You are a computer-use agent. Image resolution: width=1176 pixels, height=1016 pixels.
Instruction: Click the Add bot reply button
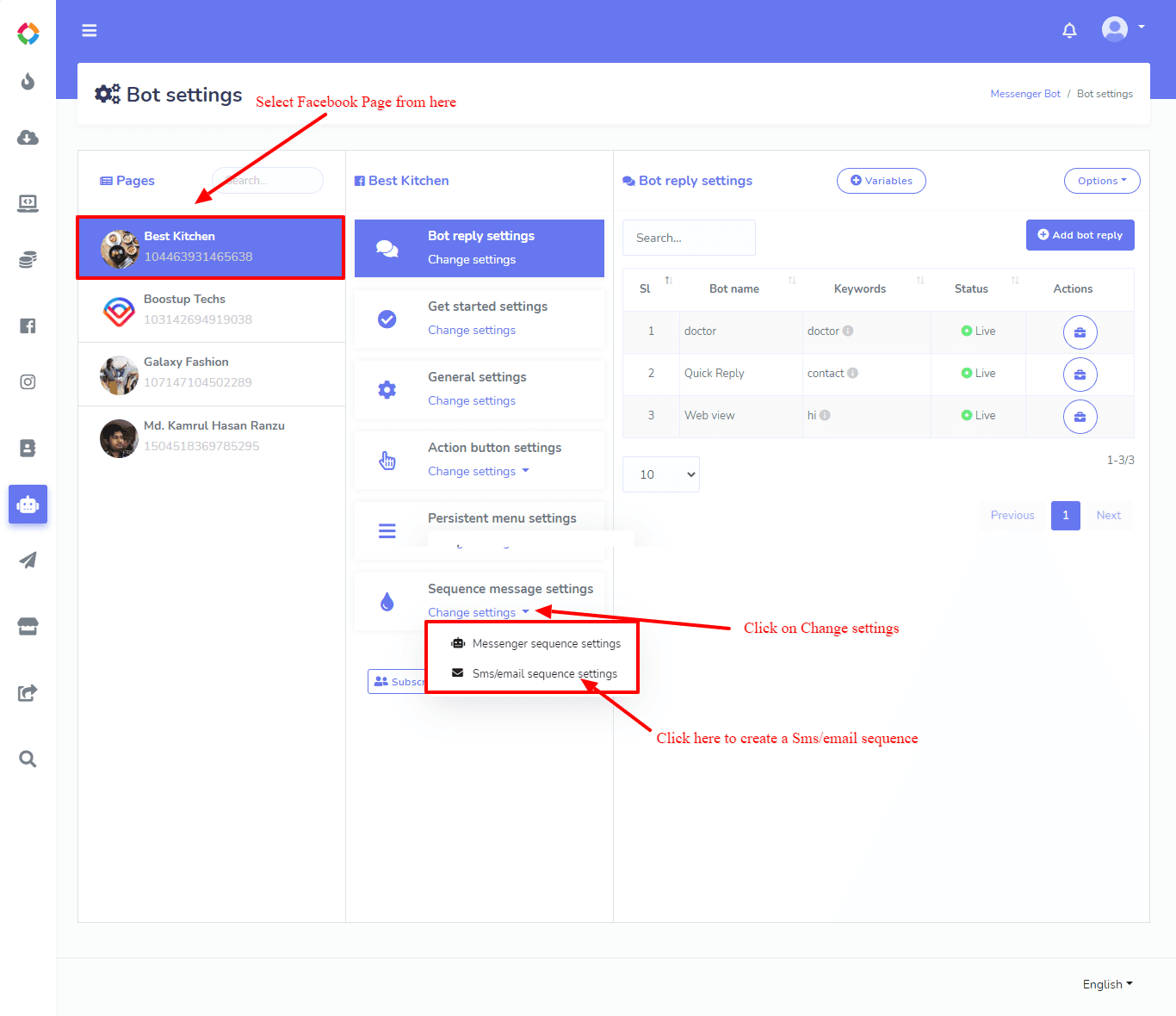click(1080, 235)
